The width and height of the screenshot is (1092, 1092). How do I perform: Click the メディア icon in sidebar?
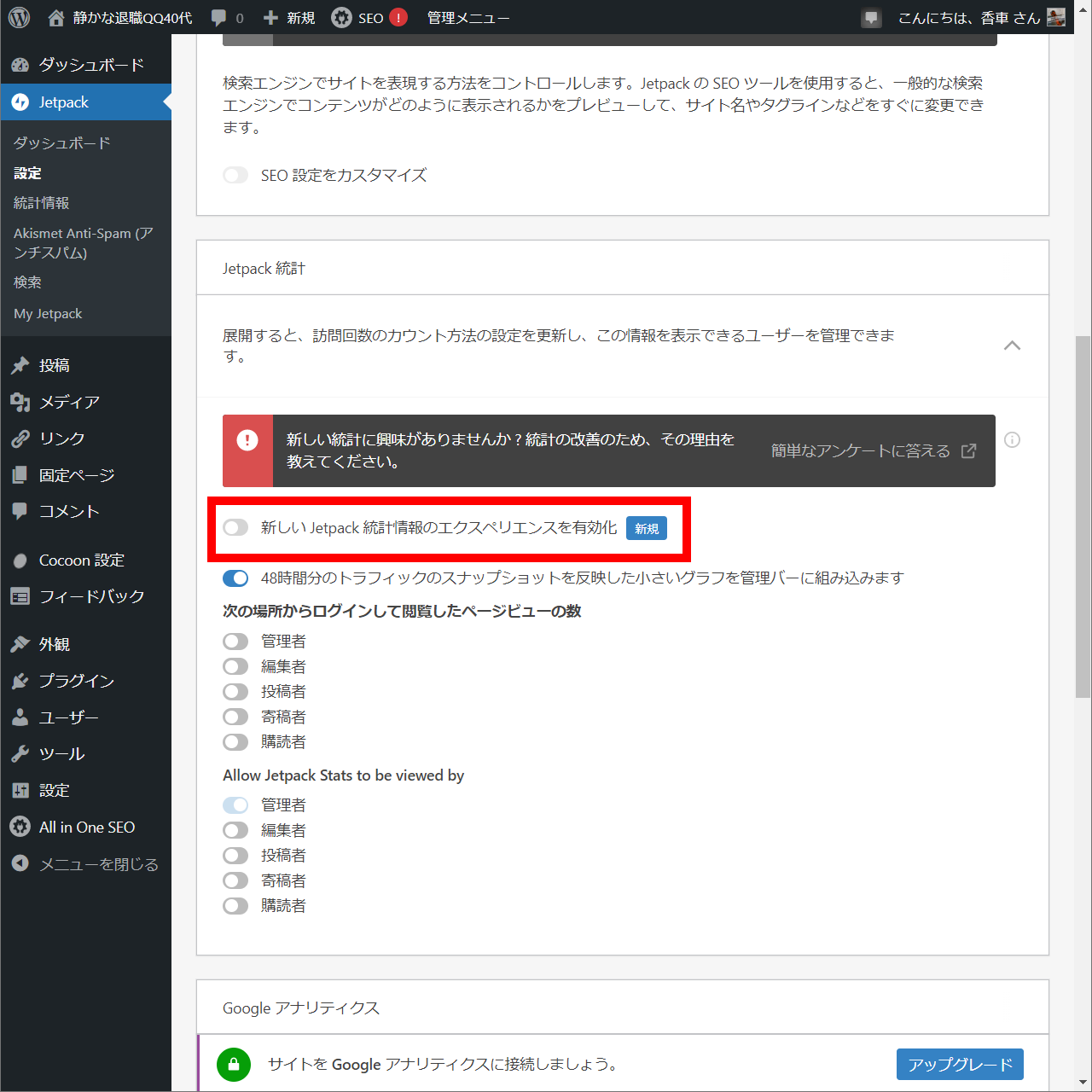coord(20,402)
